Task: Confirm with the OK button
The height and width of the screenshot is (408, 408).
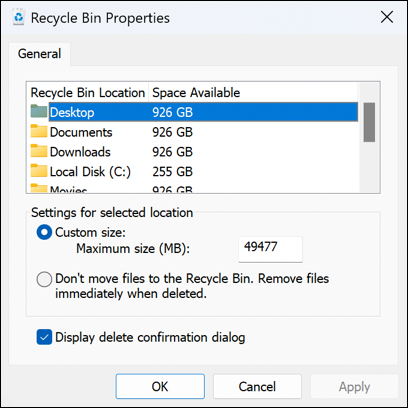Action: click(160, 386)
